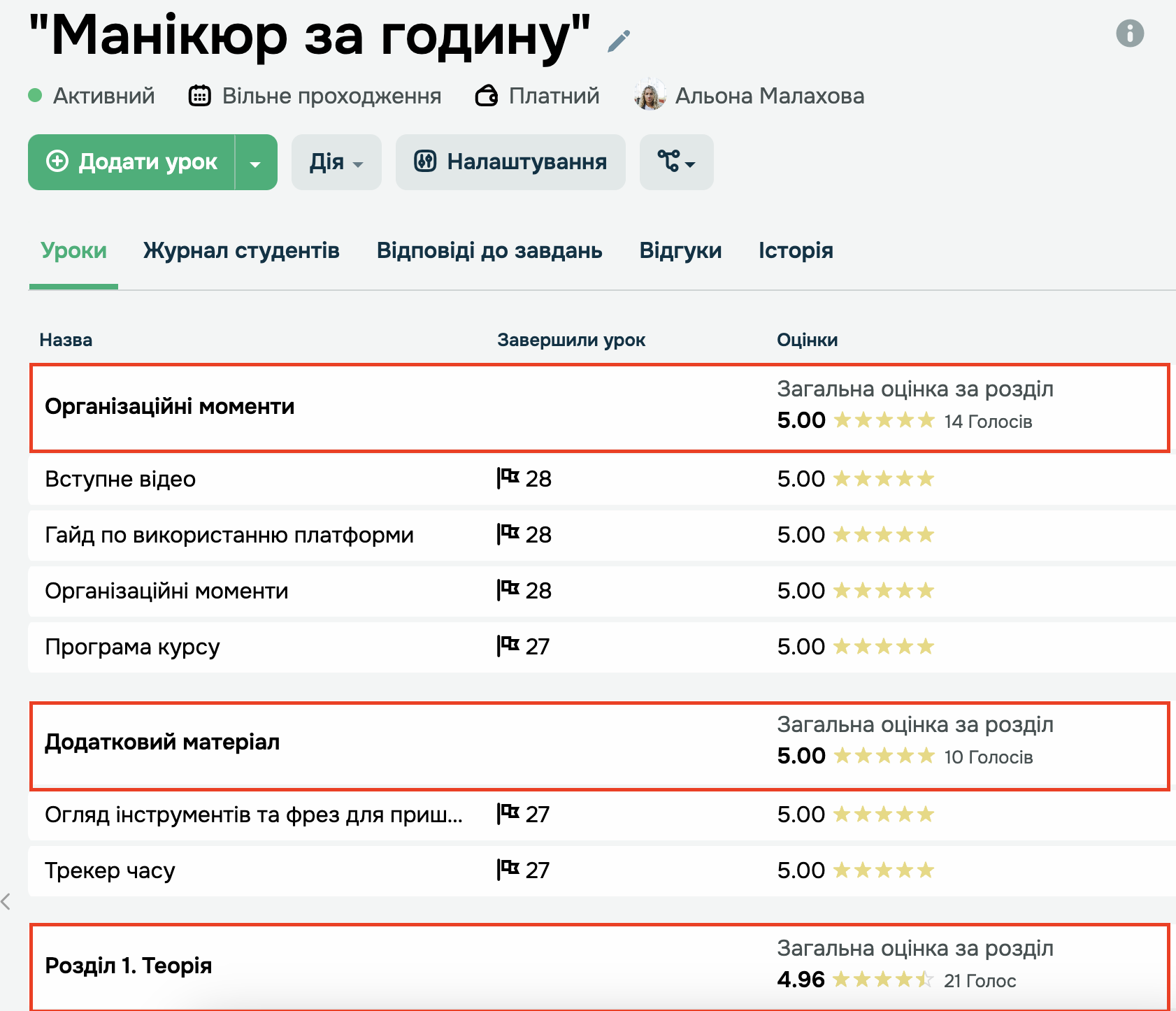Screen dimensions: 1176x1011
Task: Switch to the Журнал студентів tab
Action: click(241, 251)
